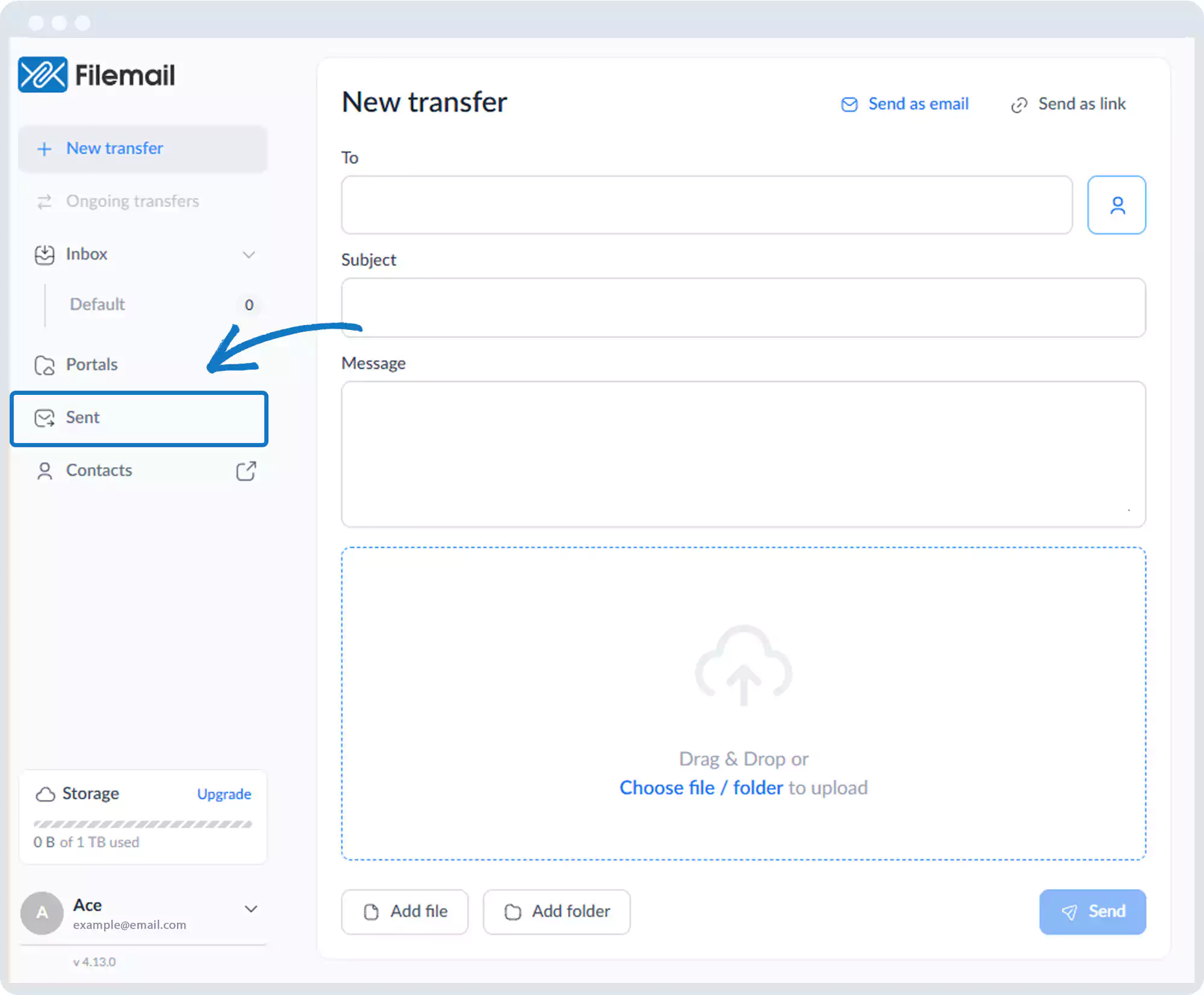Click the storage usage progress bar

pos(143,824)
